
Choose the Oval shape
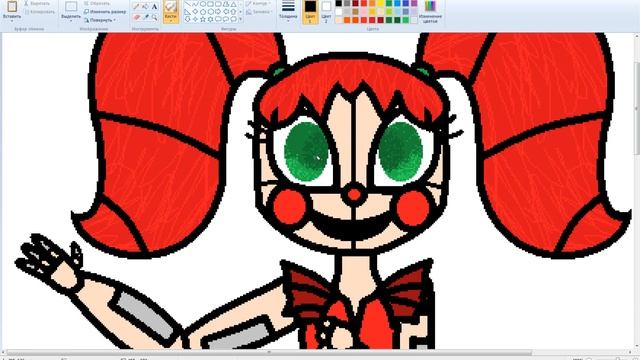(203, 4)
